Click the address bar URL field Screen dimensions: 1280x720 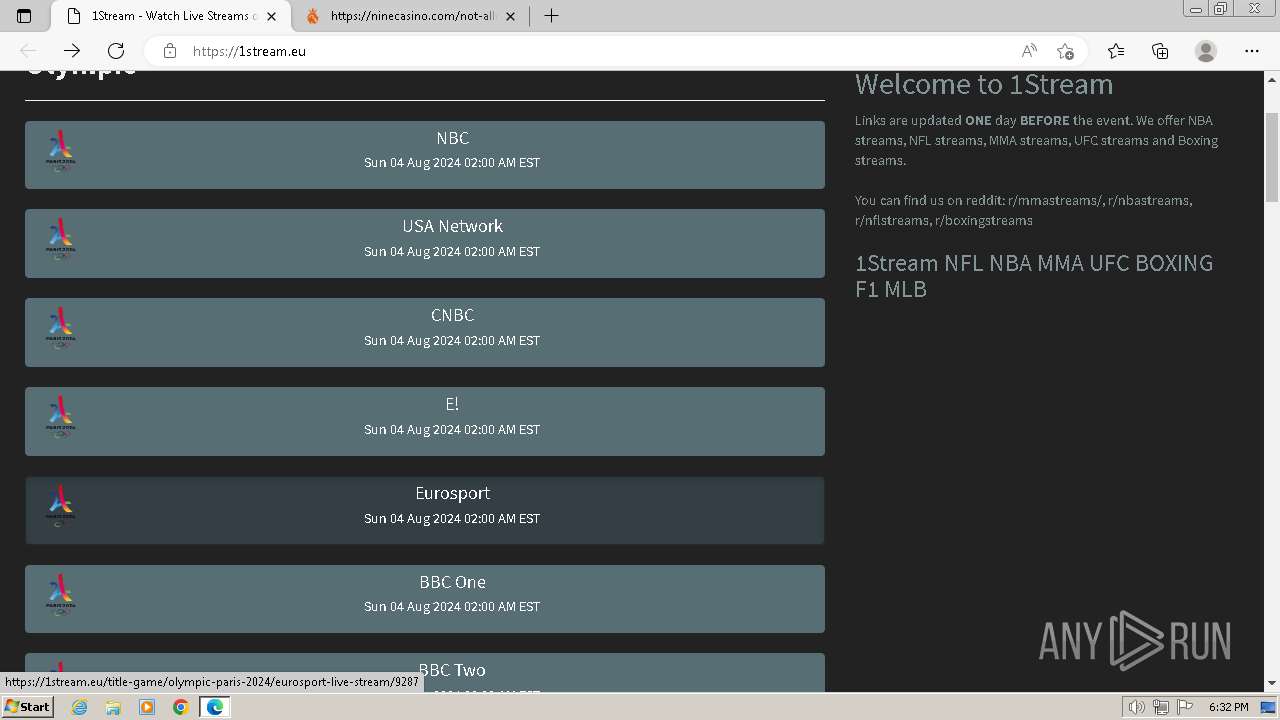pos(600,51)
